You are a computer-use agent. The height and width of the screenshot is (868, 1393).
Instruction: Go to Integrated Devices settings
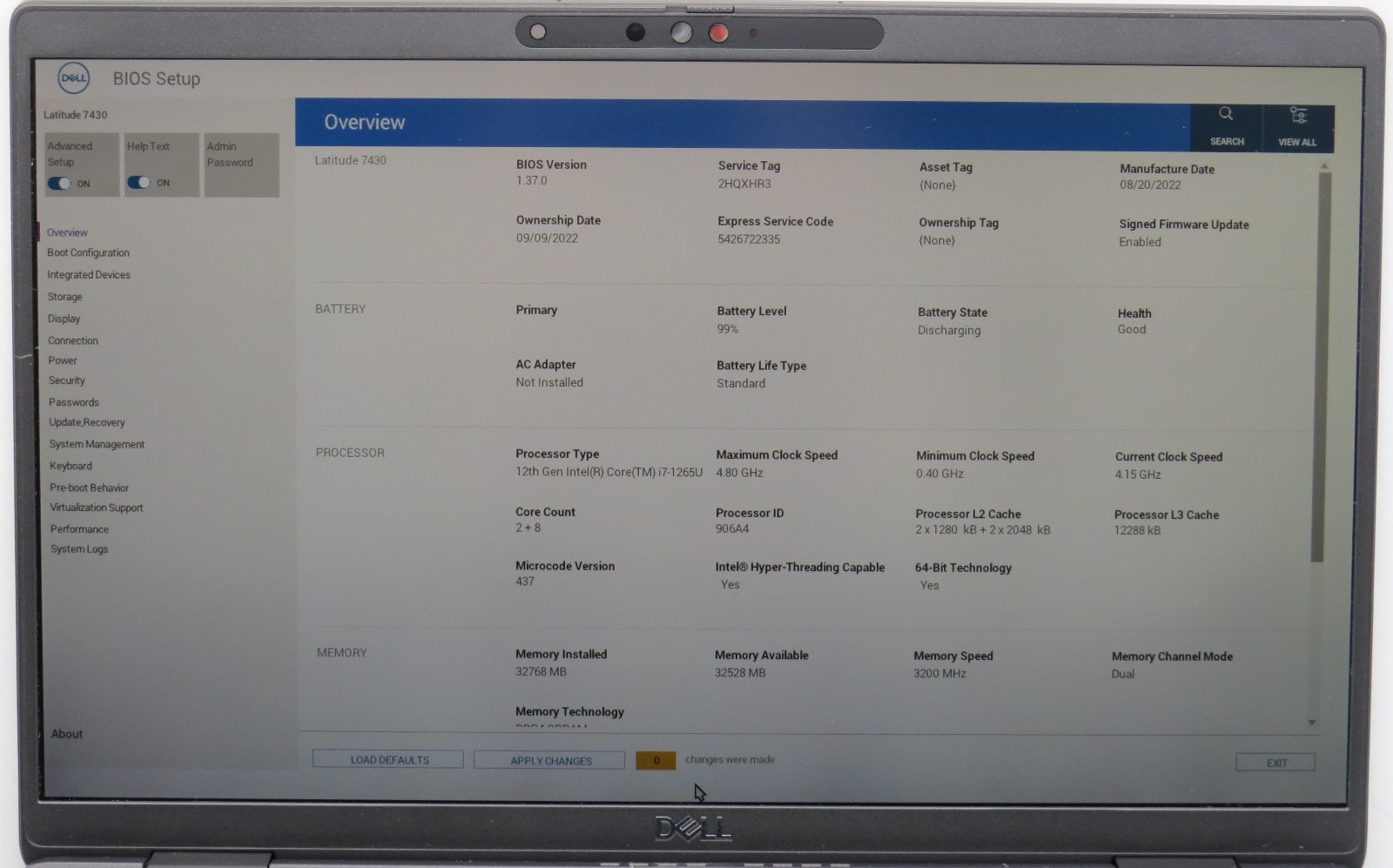(89, 274)
